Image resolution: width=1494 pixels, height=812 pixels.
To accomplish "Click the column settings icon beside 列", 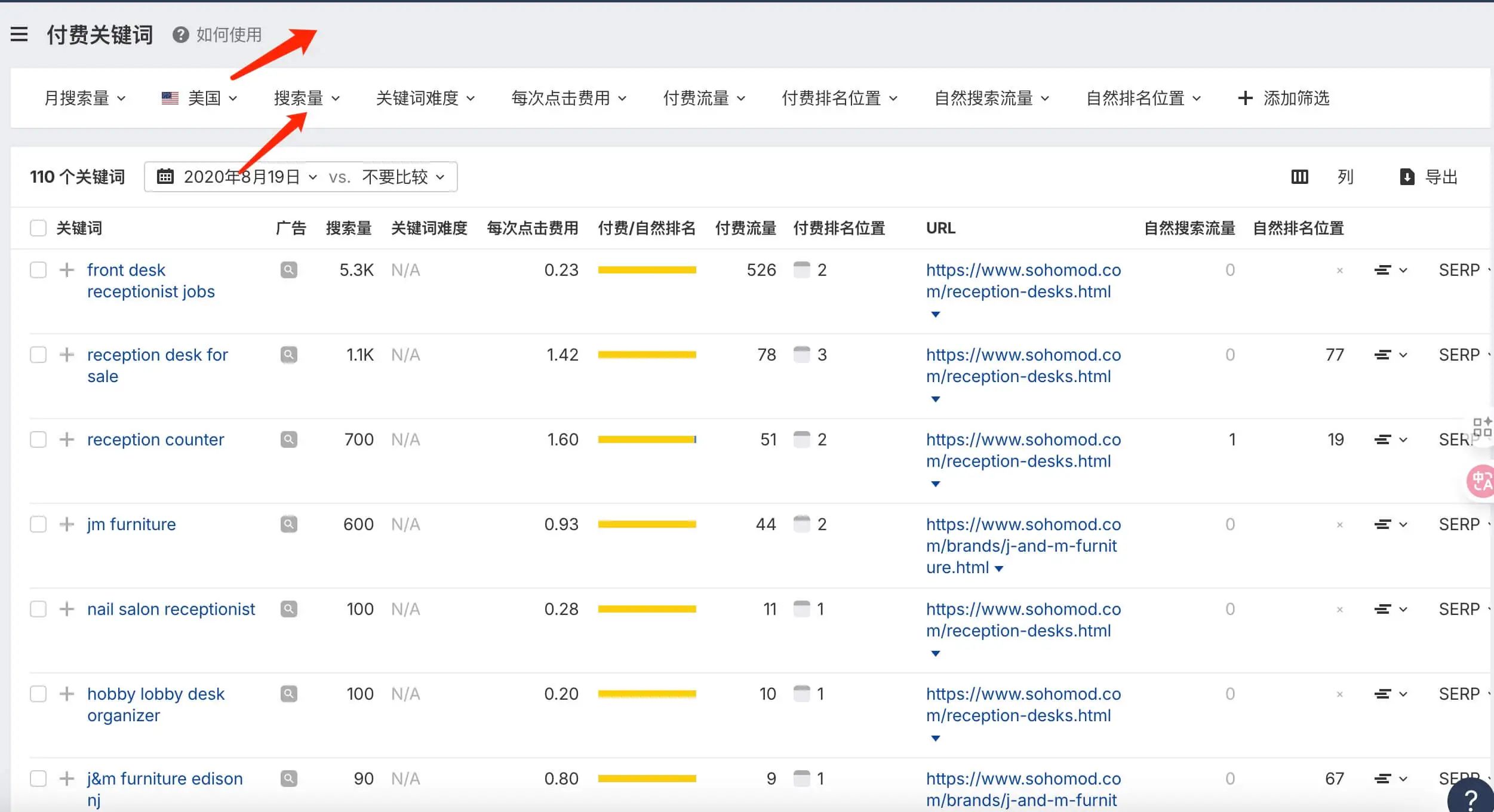I will tap(1300, 177).
